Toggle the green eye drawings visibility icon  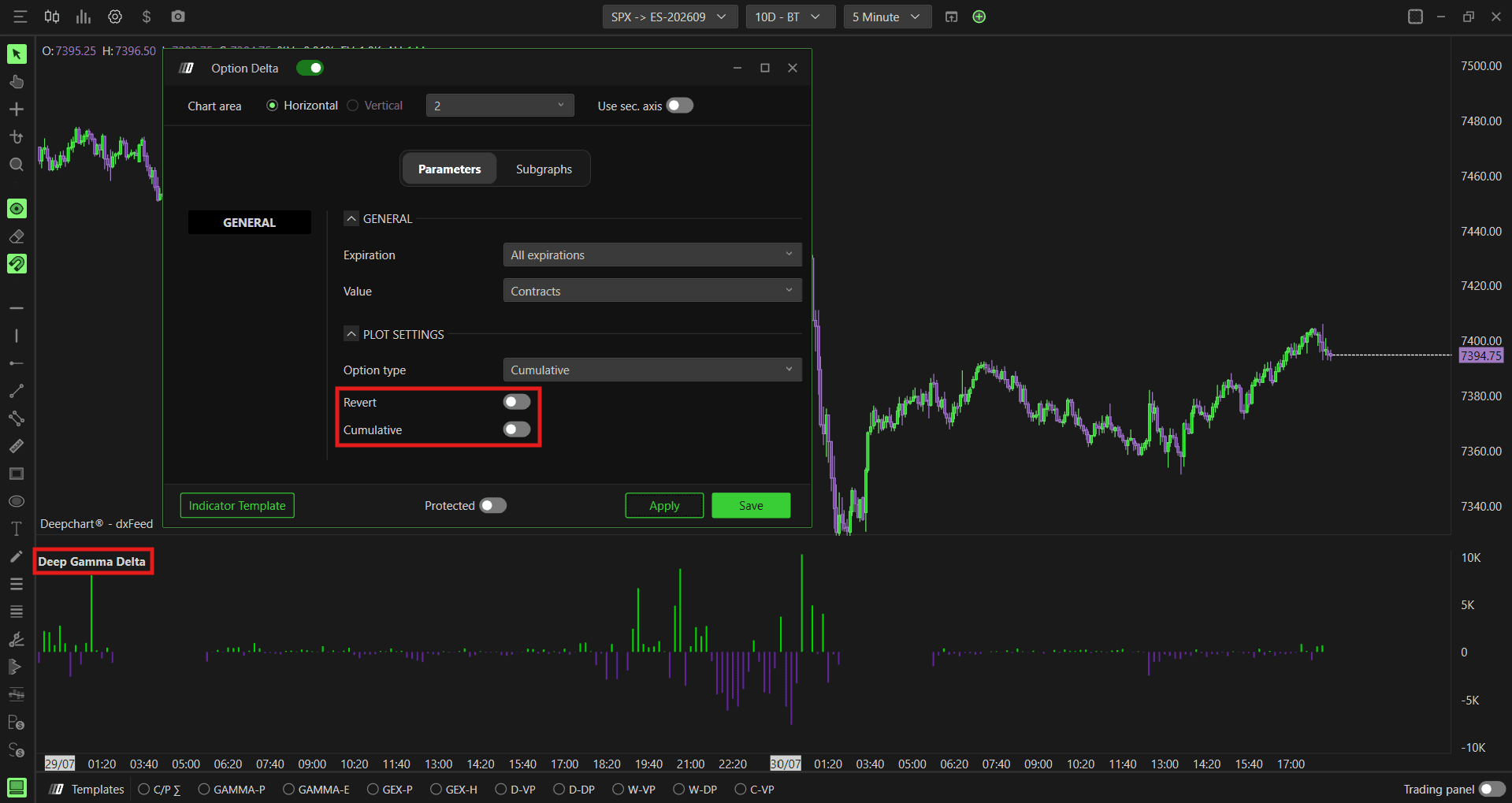point(17,208)
